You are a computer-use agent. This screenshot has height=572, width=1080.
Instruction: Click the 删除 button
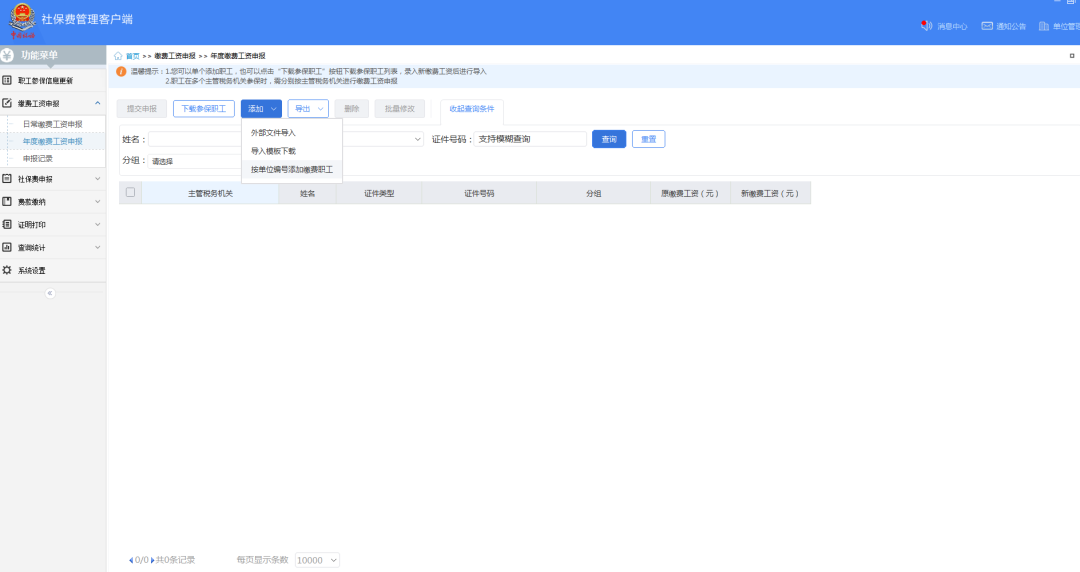click(x=352, y=109)
